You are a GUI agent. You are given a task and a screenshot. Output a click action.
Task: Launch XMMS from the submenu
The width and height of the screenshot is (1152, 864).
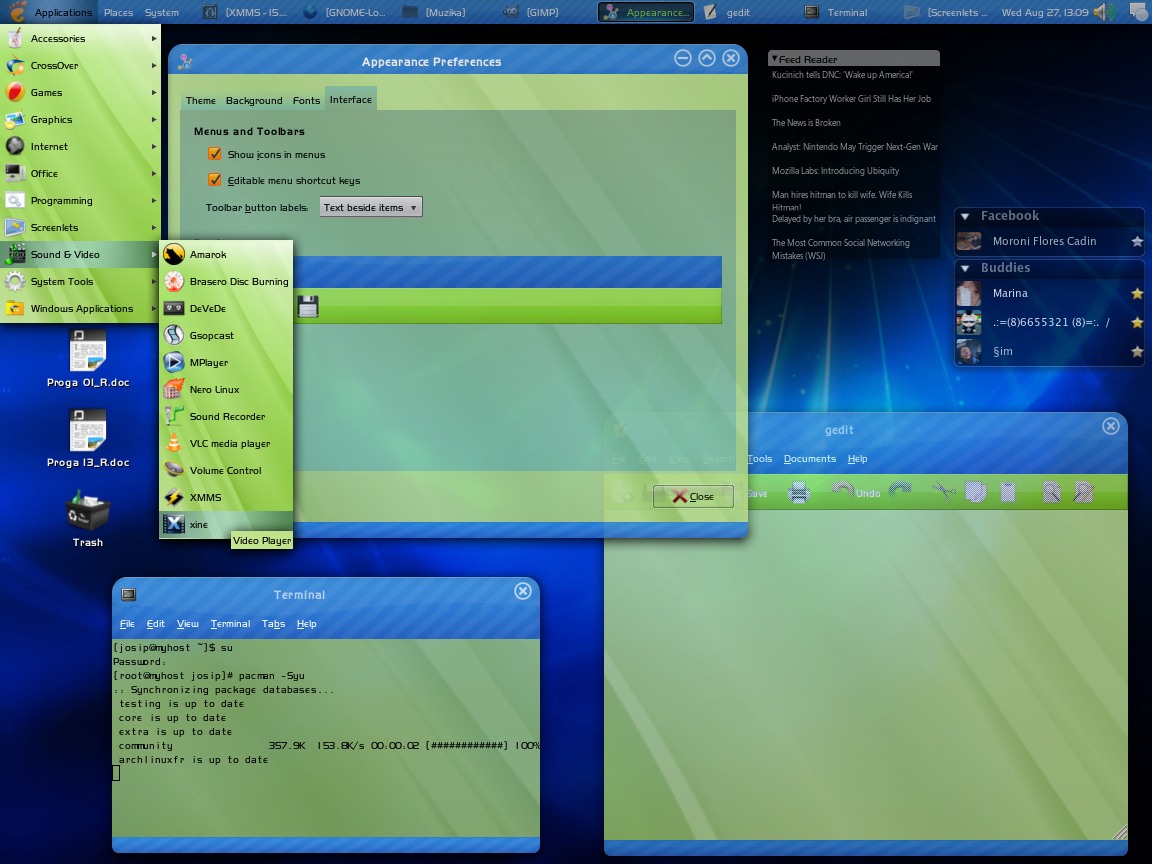coord(226,497)
